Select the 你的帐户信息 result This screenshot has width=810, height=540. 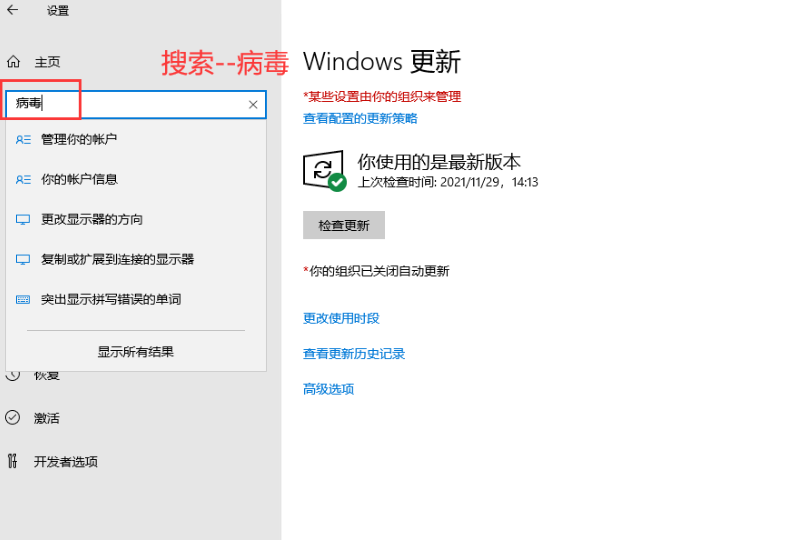pyautogui.click(x=136, y=179)
